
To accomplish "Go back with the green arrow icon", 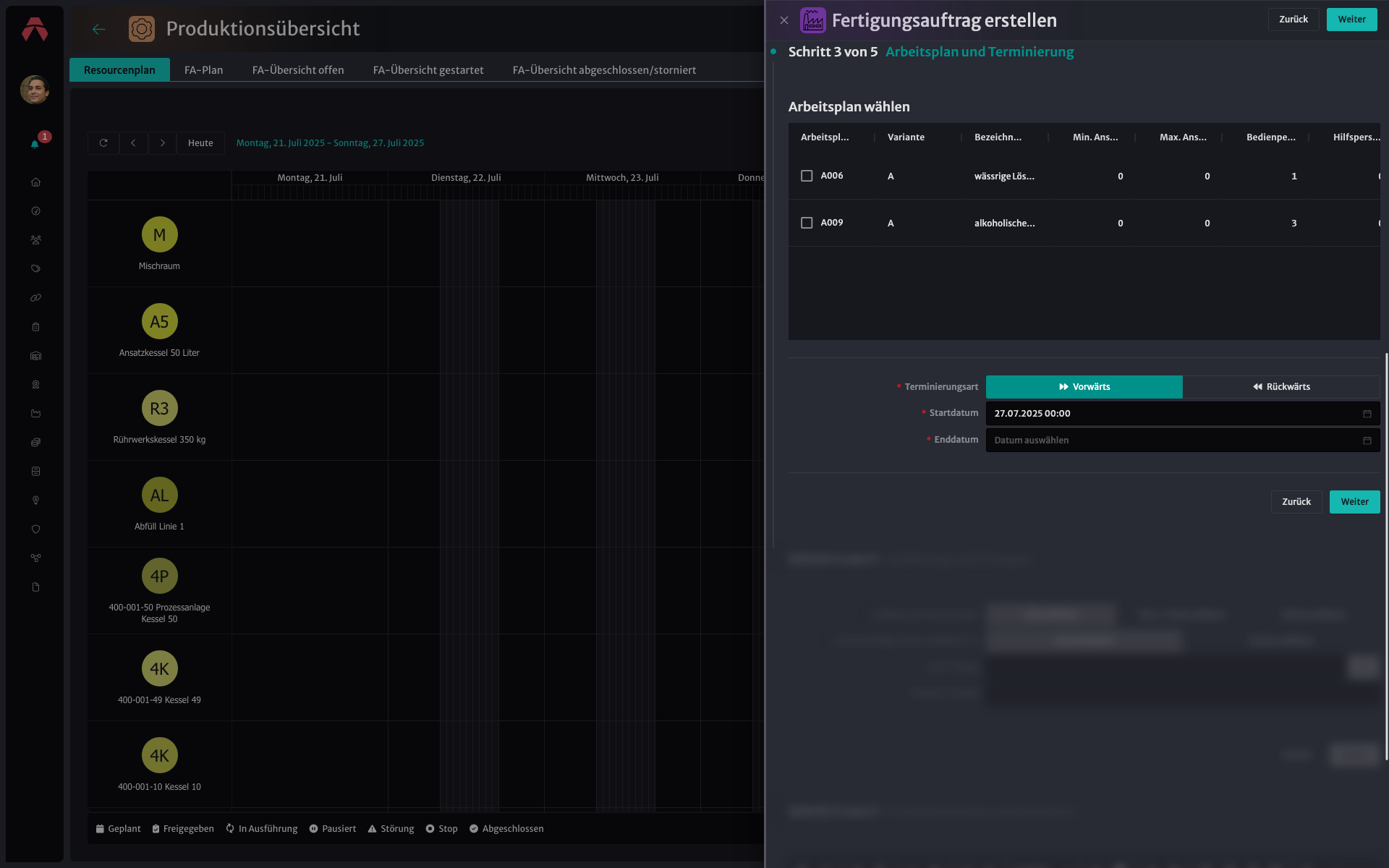I will coord(99,29).
